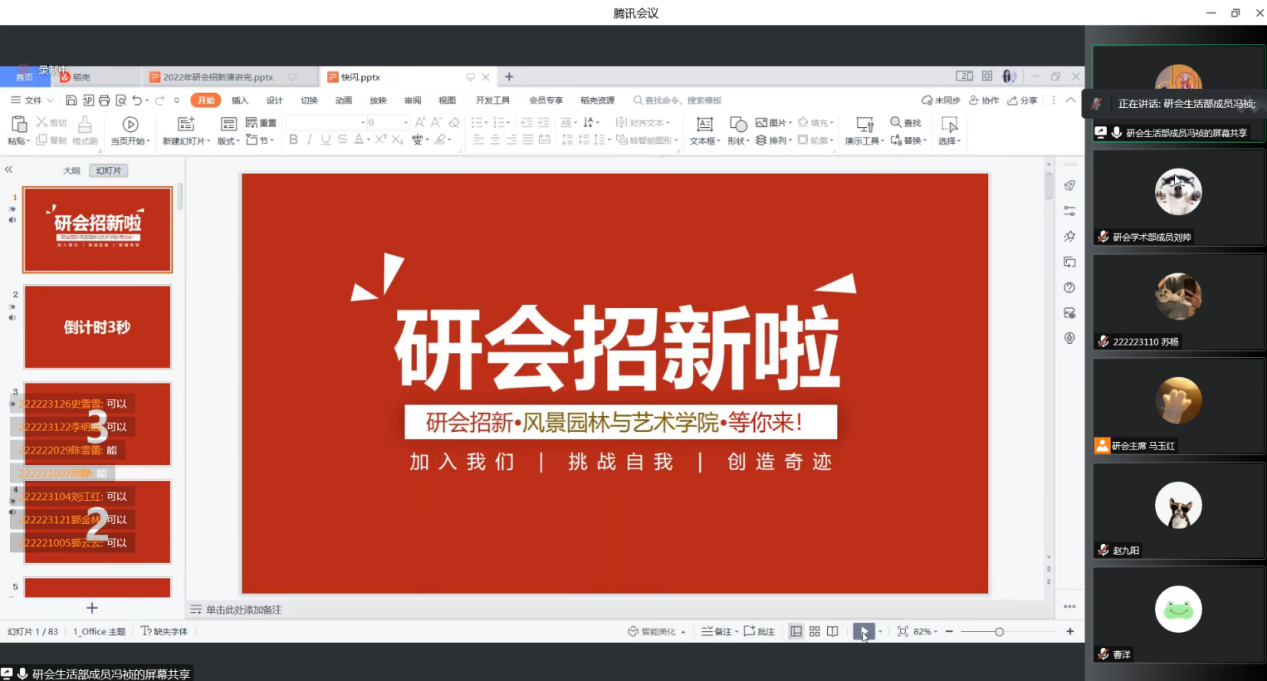
Task: Open the 插入 (Insert) ribbon tab
Action: 240,100
